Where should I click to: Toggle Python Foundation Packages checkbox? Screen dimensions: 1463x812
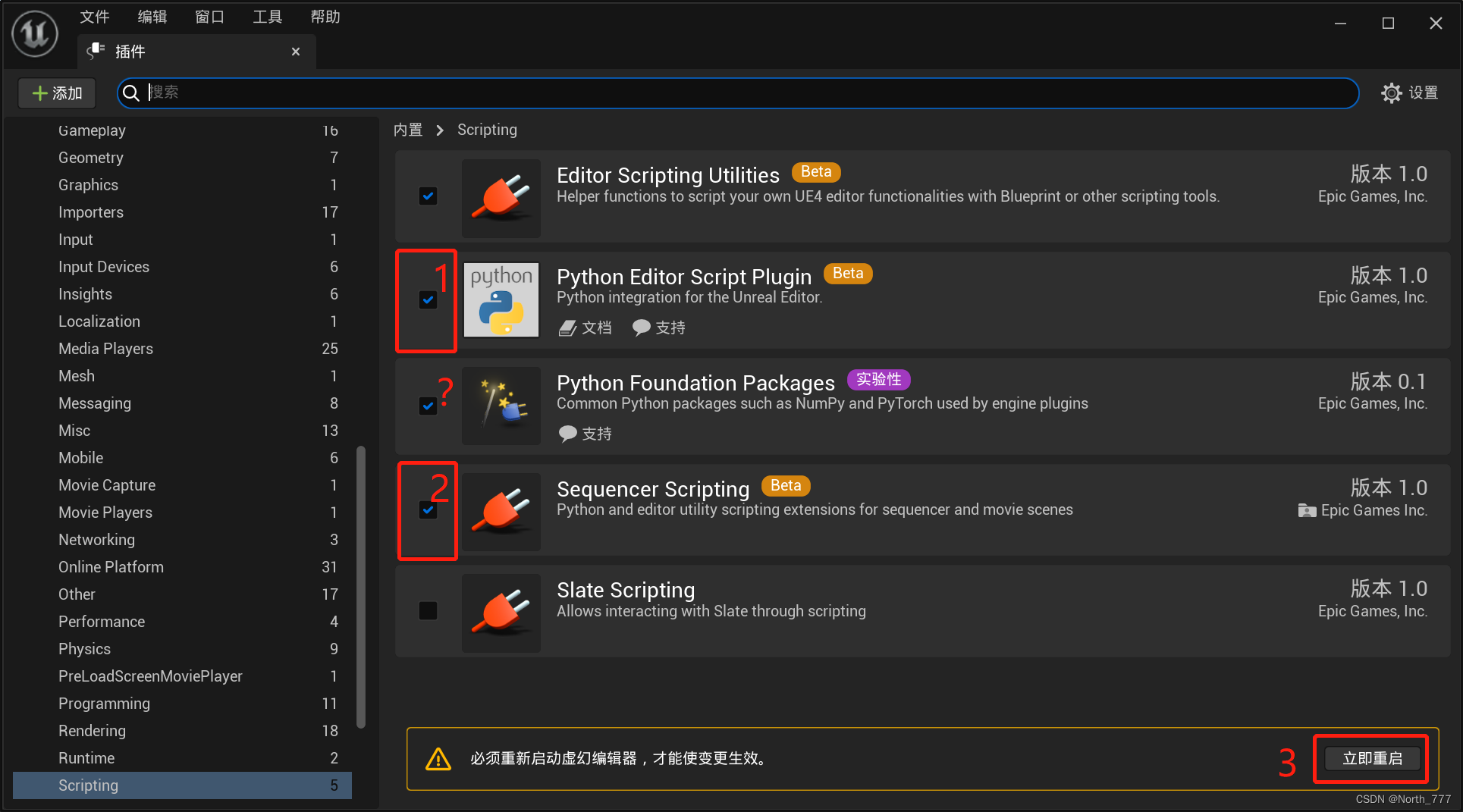click(x=428, y=406)
